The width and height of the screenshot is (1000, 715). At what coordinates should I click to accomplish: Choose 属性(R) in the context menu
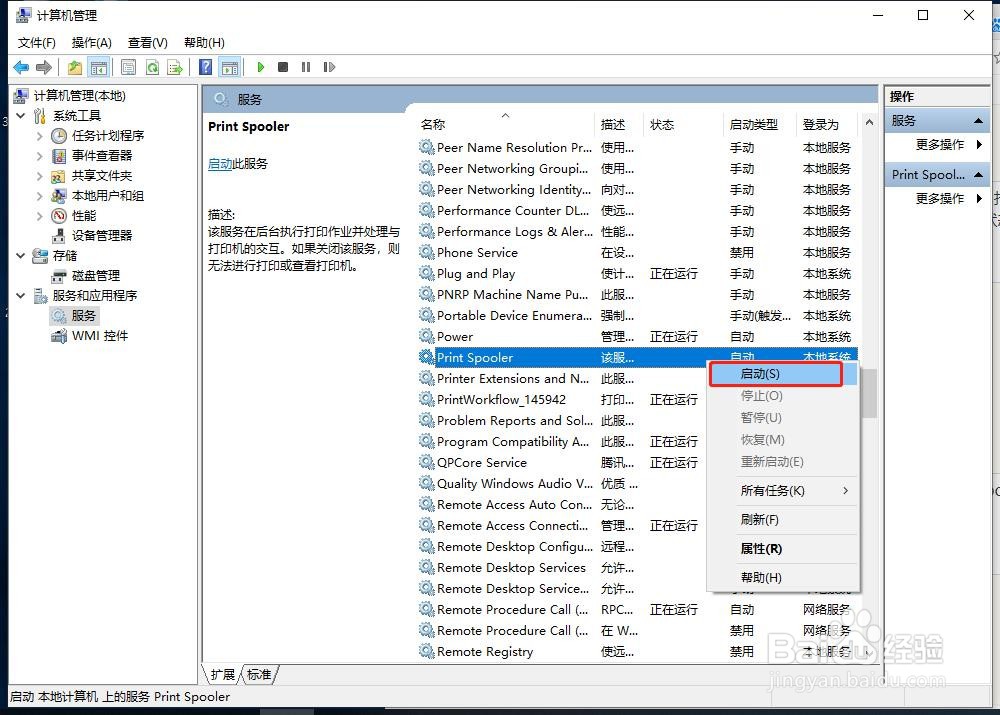pos(784,549)
